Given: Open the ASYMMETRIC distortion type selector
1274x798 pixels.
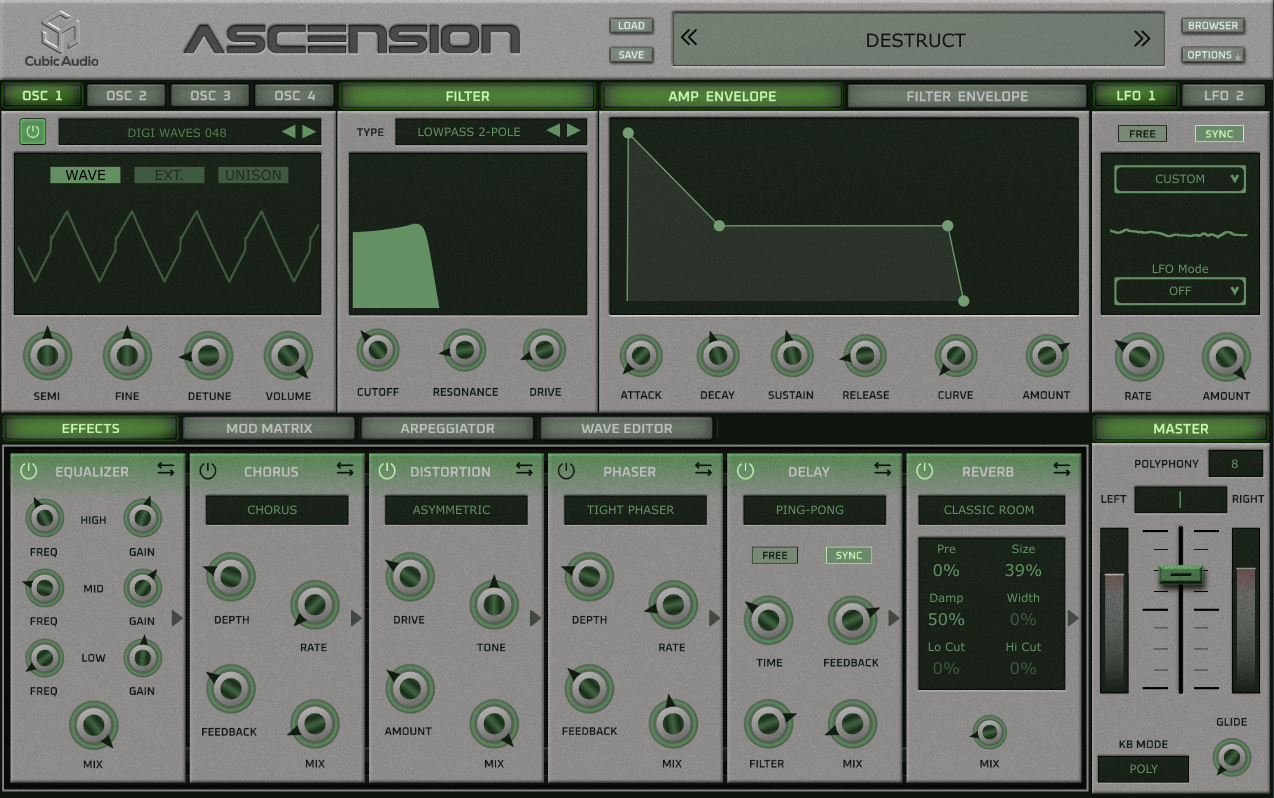Looking at the screenshot, I should click(x=456, y=510).
